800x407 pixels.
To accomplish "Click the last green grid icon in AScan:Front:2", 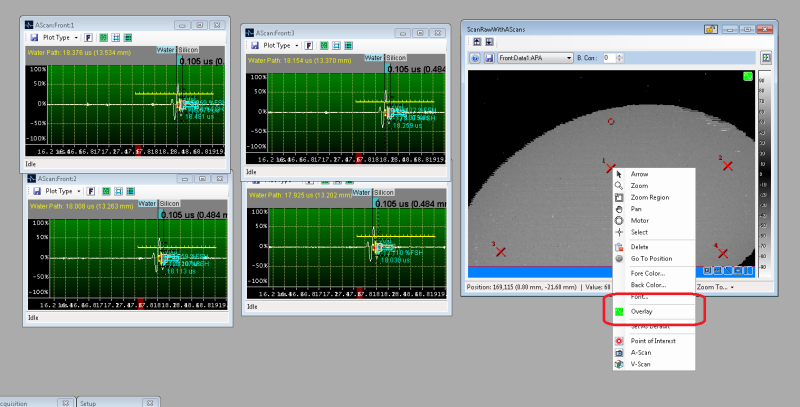I will coord(131,191).
